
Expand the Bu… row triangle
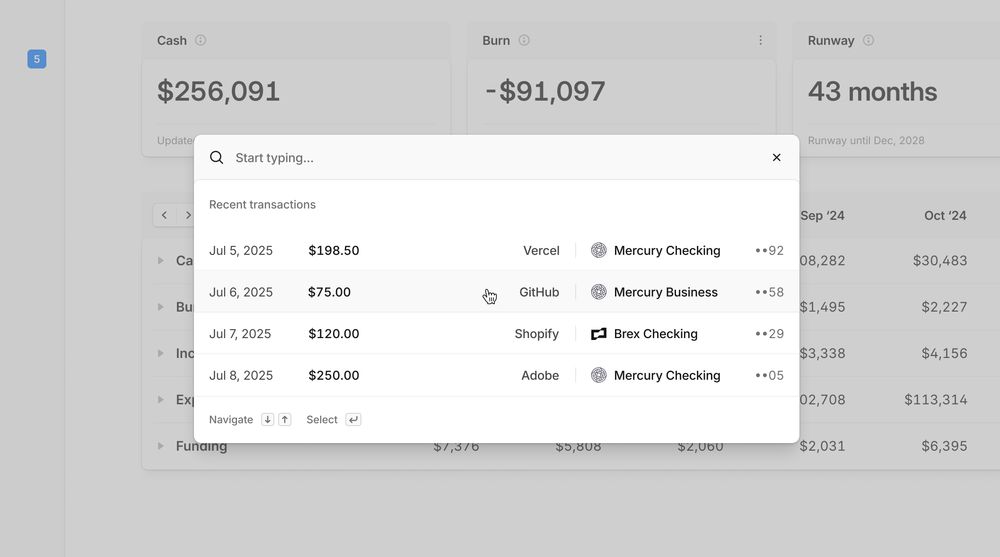point(161,307)
